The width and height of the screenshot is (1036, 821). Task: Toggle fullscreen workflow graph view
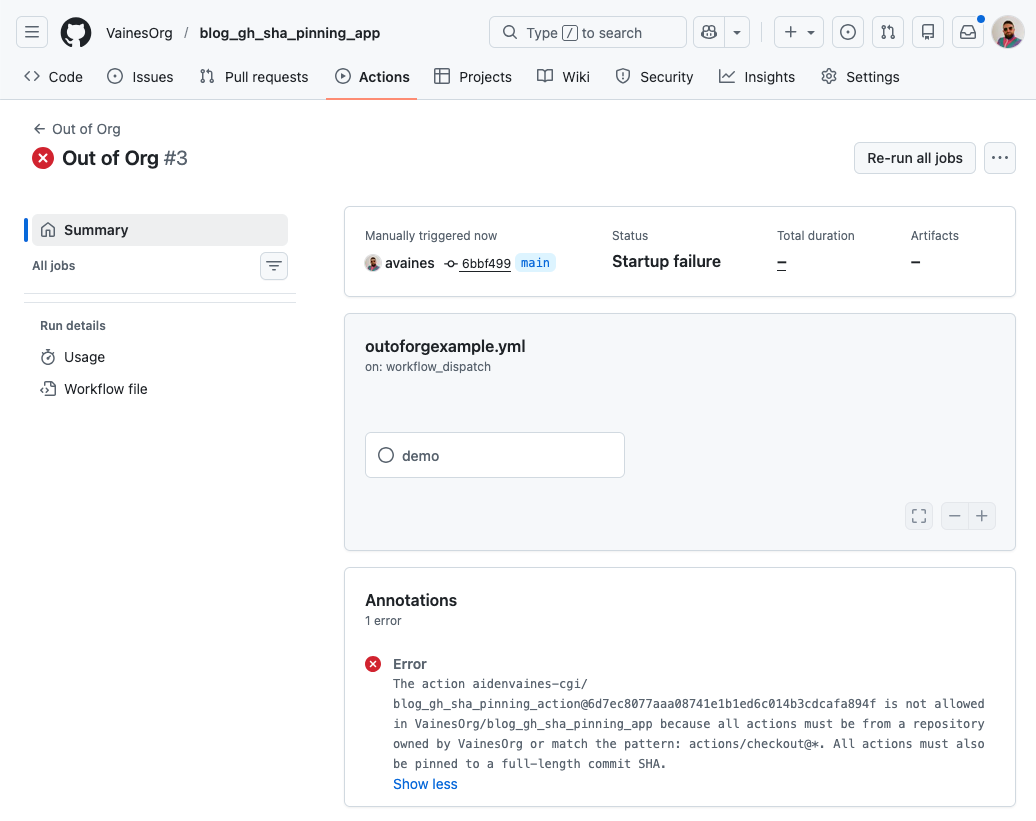918,516
